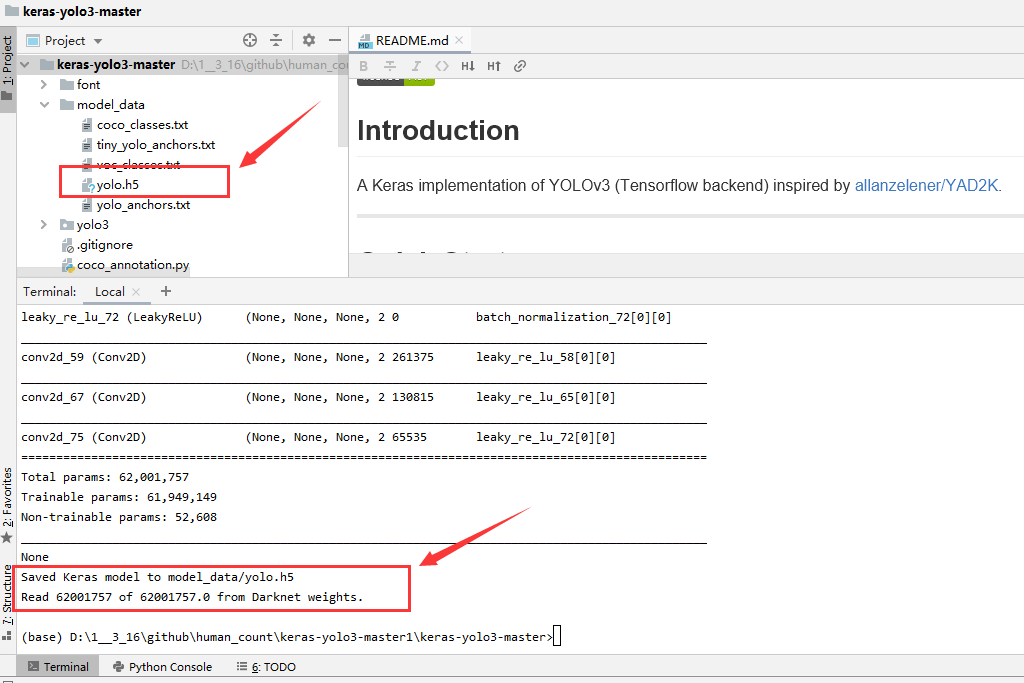Switch to the Python Console tab
Screen dimensions: 1024x683
coord(163,667)
